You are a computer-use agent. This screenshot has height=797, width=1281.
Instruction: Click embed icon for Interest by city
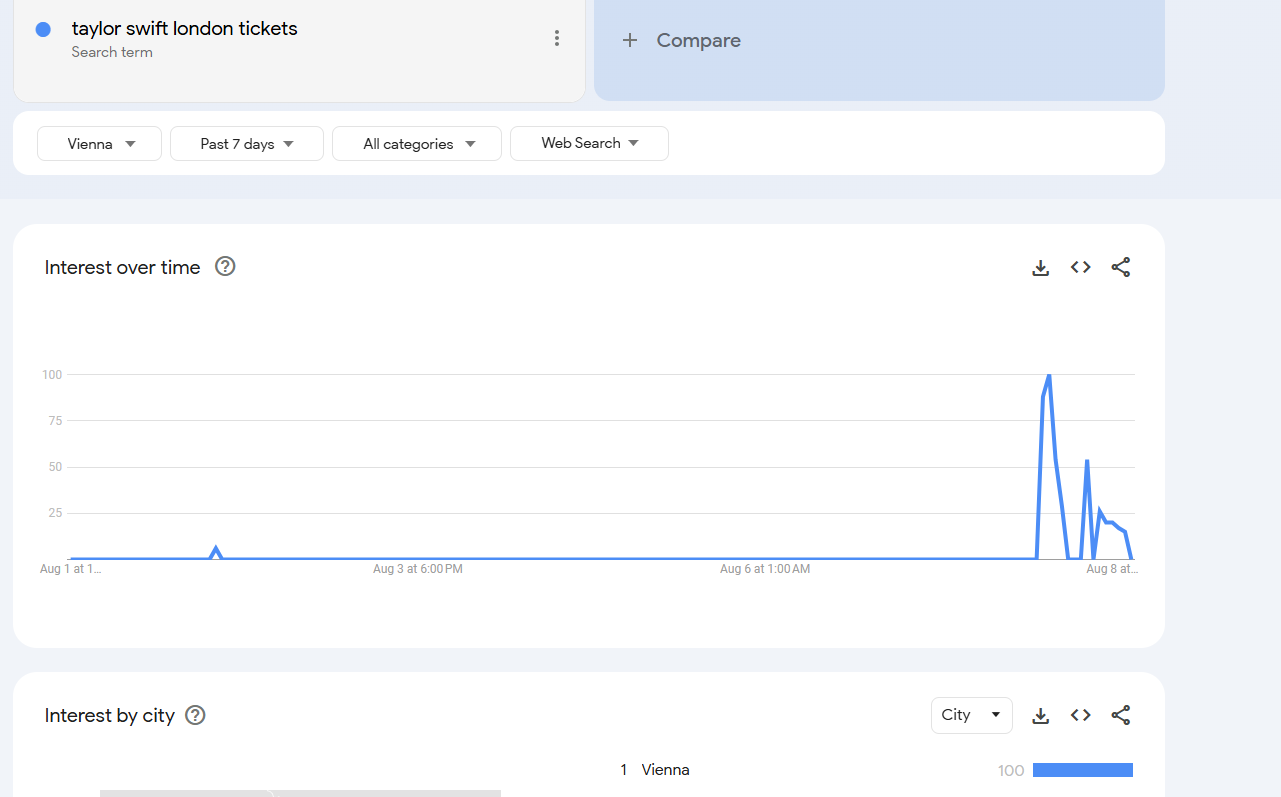(1080, 715)
